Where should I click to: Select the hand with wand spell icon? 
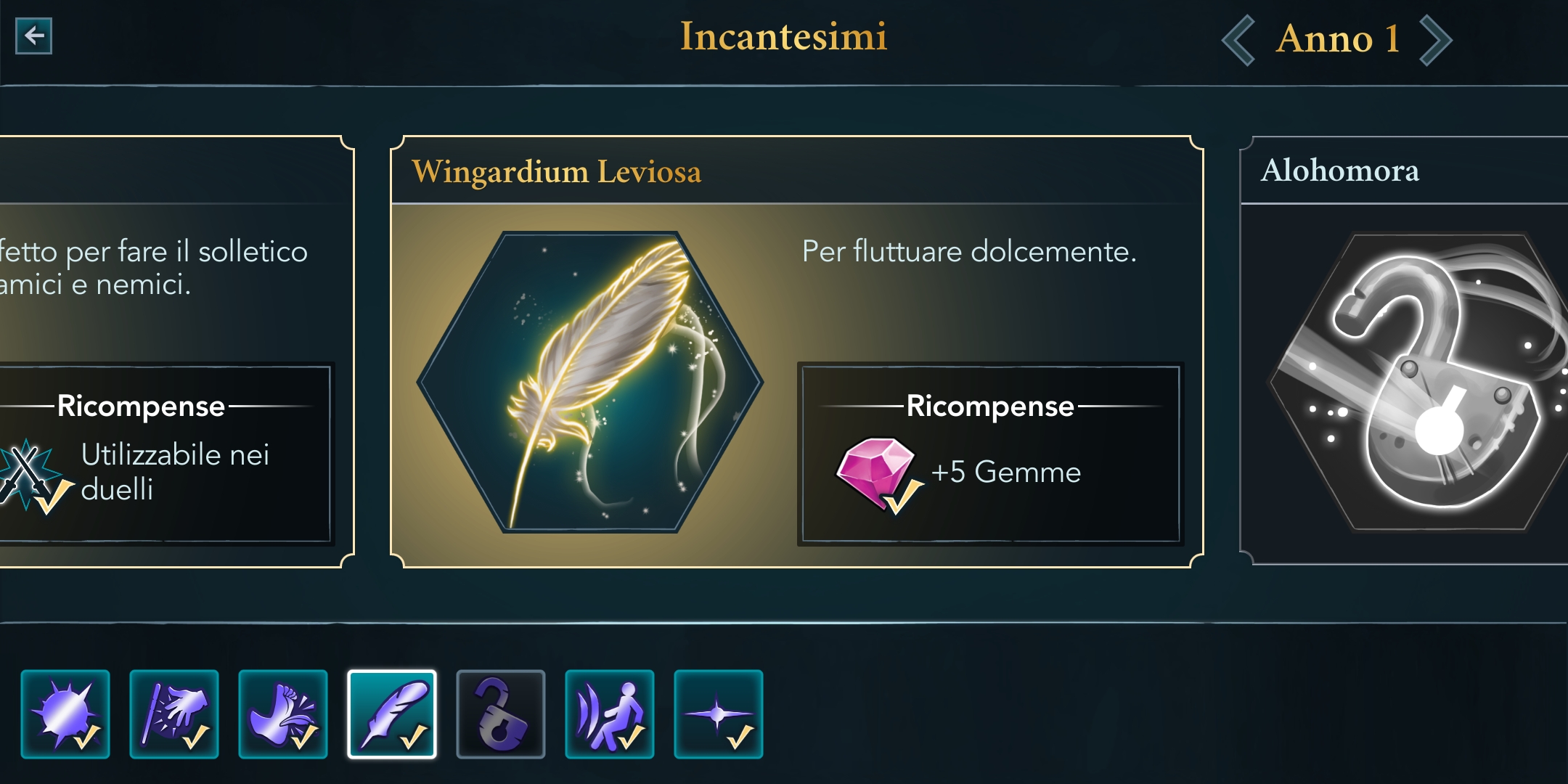click(x=174, y=714)
